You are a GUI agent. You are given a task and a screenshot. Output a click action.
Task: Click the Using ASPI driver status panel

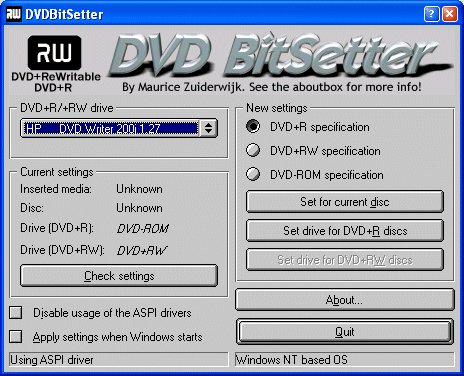coord(119,360)
